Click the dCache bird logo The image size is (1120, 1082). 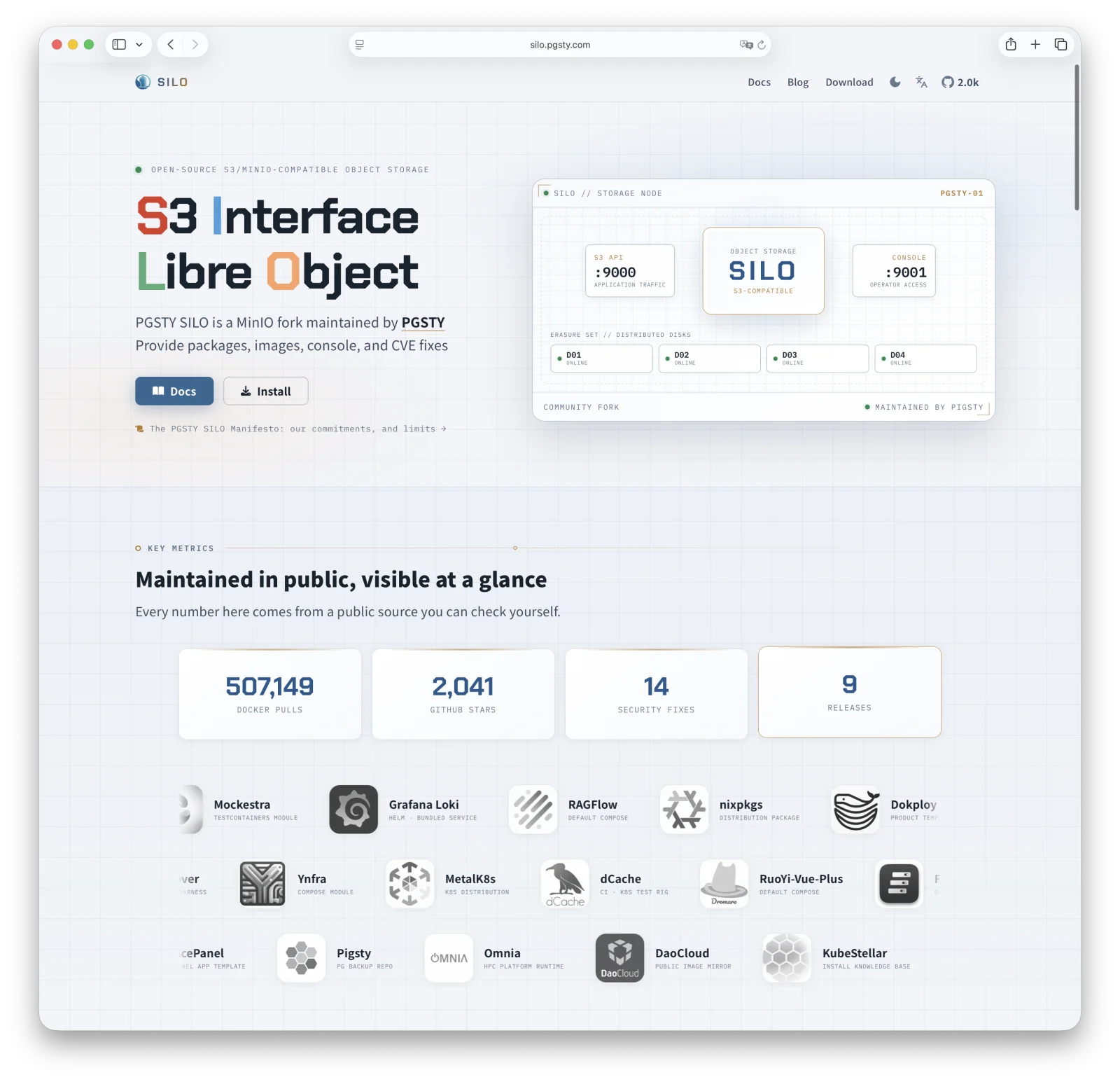point(565,884)
